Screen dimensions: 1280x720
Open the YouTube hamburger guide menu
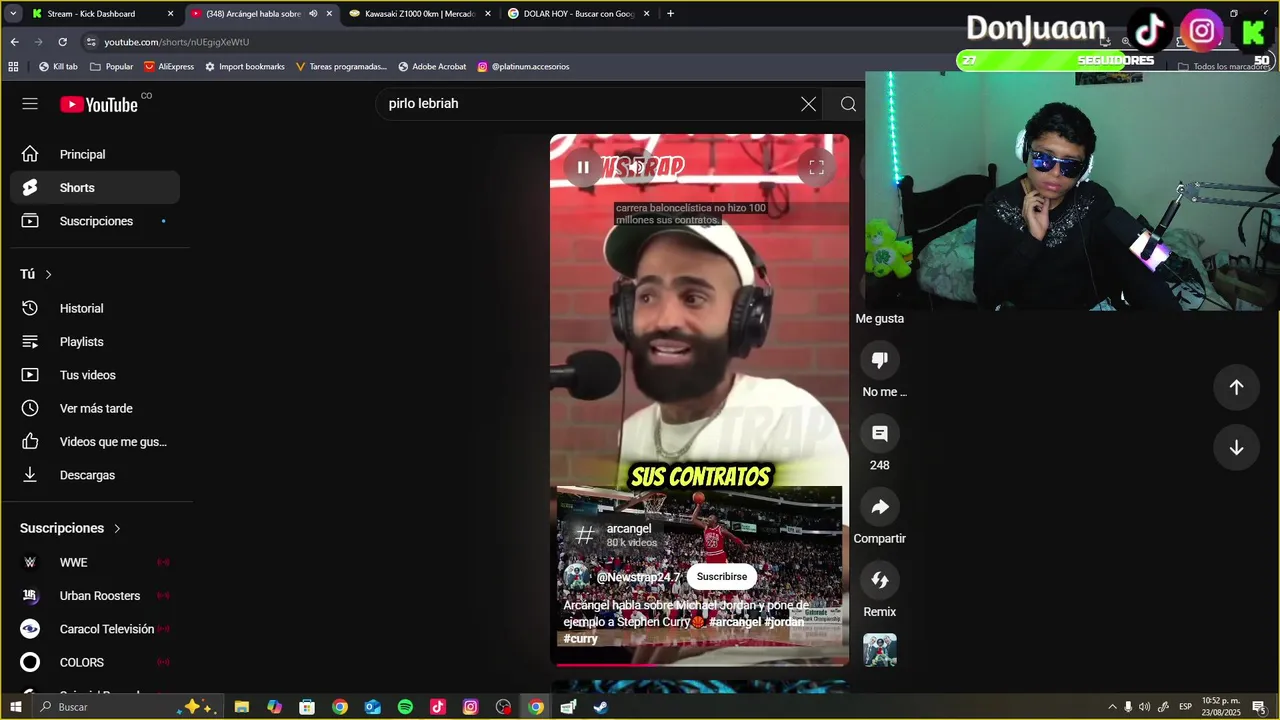(30, 104)
